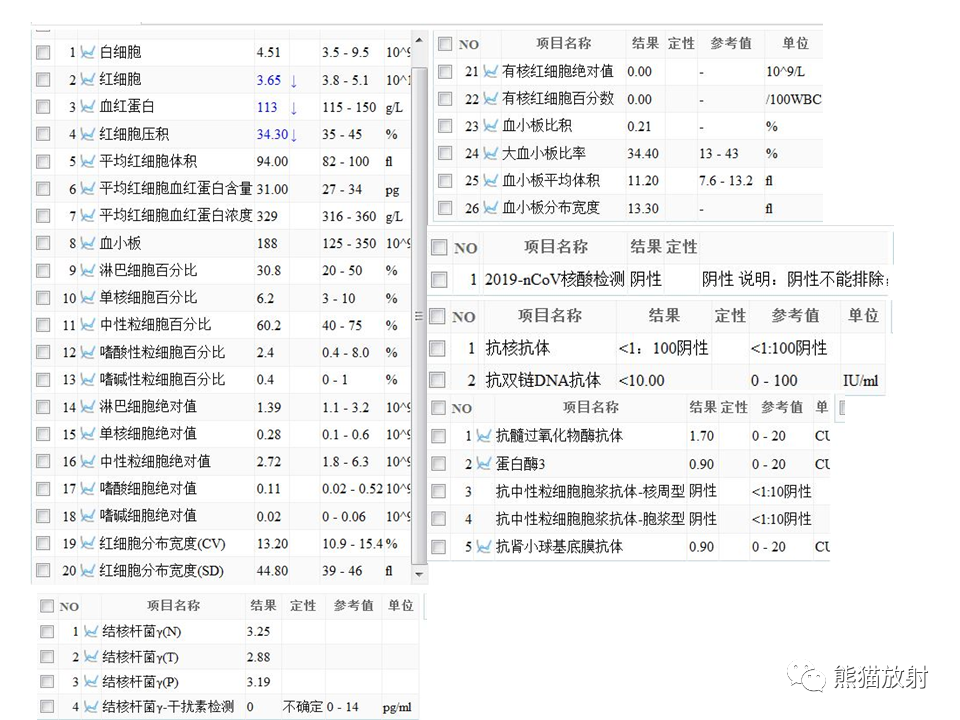Tick the checkbox for 血红蛋白 row
Image resolution: width=960 pixels, height=720 pixels.
[x=43, y=107]
